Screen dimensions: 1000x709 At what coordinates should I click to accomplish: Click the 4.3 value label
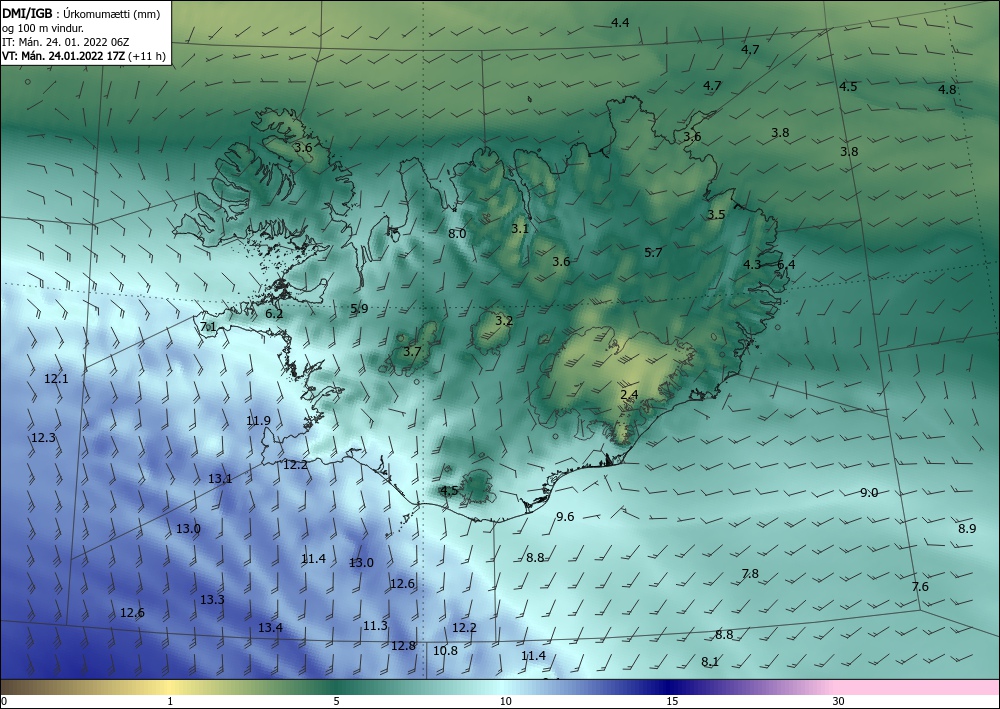click(752, 265)
